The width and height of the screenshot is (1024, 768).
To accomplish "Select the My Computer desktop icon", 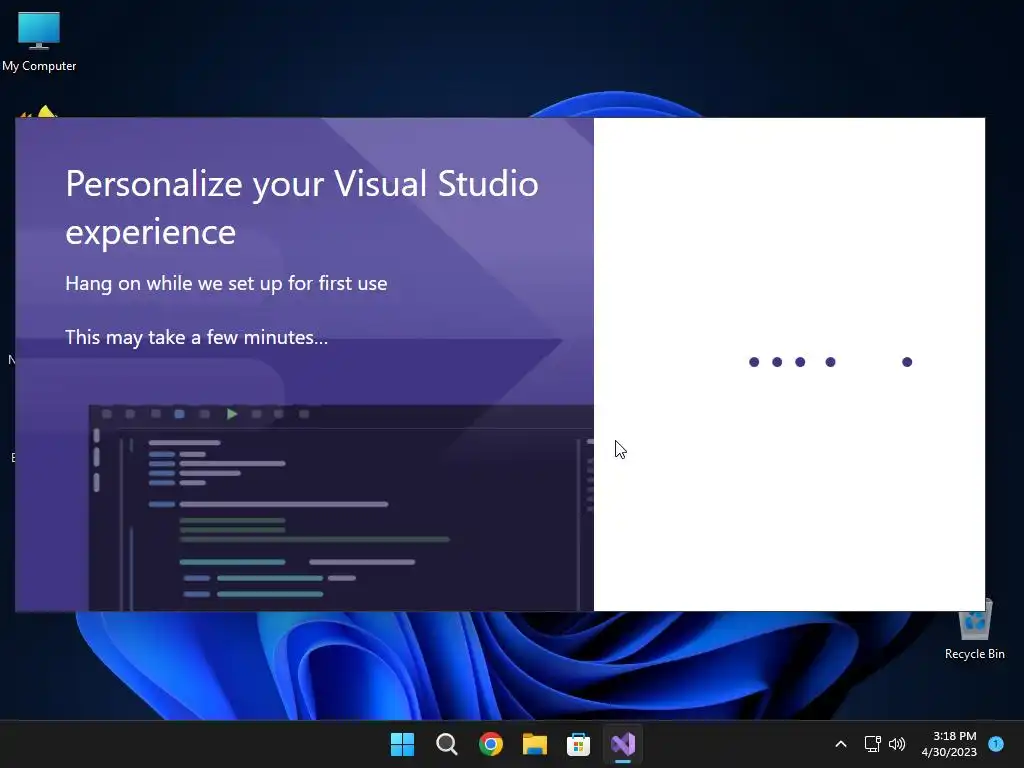I will (39, 42).
